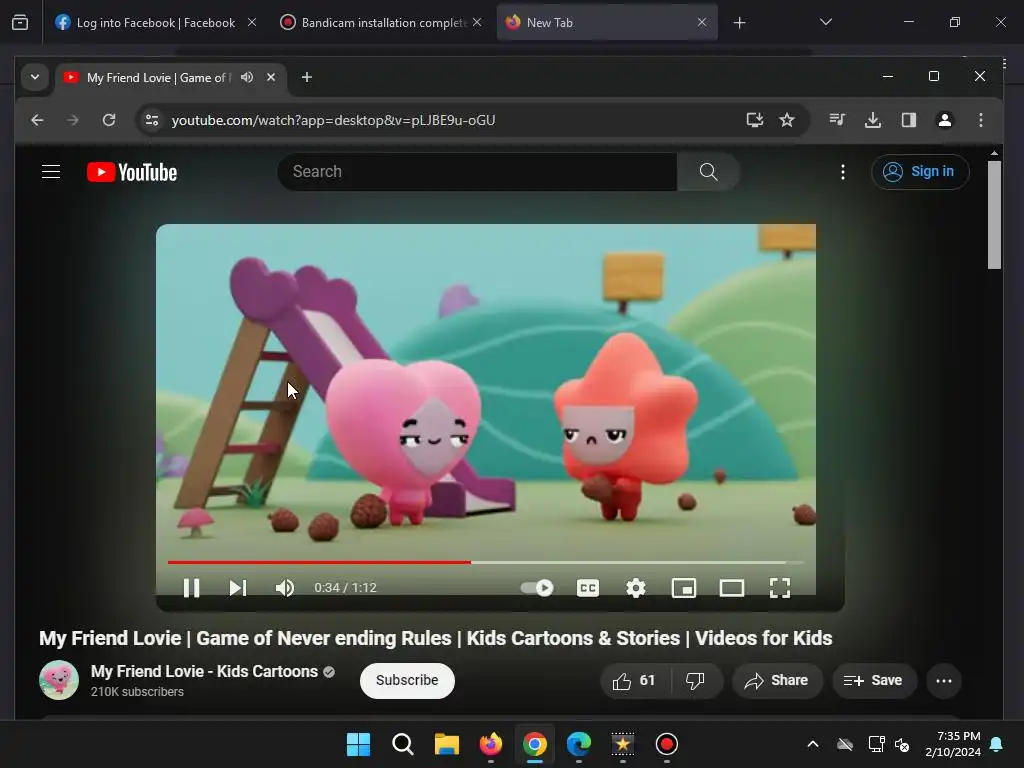This screenshot has width=1024, height=768.
Task: Focus the YouTube Search field
Action: [x=477, y=172]
